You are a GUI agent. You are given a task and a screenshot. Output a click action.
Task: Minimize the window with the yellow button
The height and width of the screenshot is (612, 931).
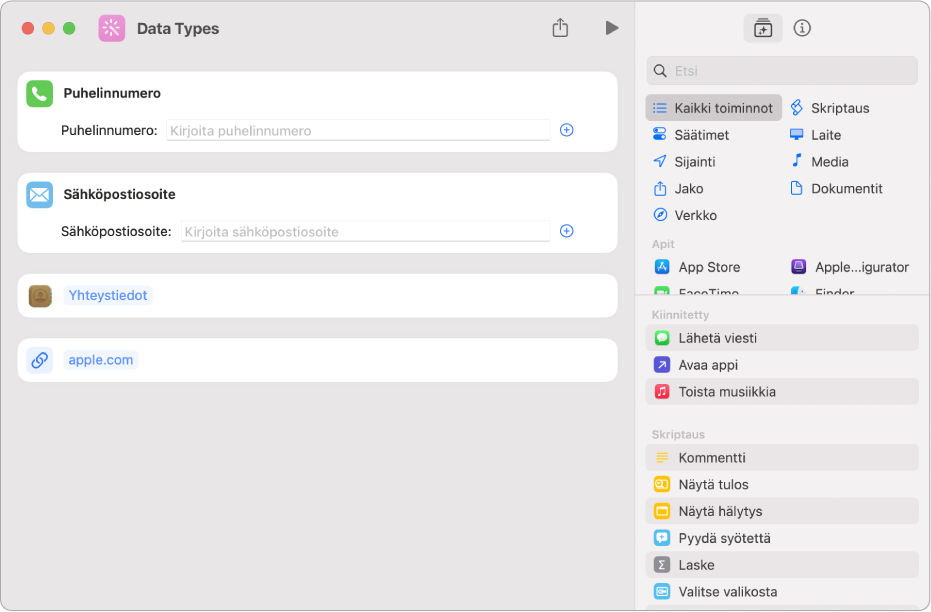(49, 28)
